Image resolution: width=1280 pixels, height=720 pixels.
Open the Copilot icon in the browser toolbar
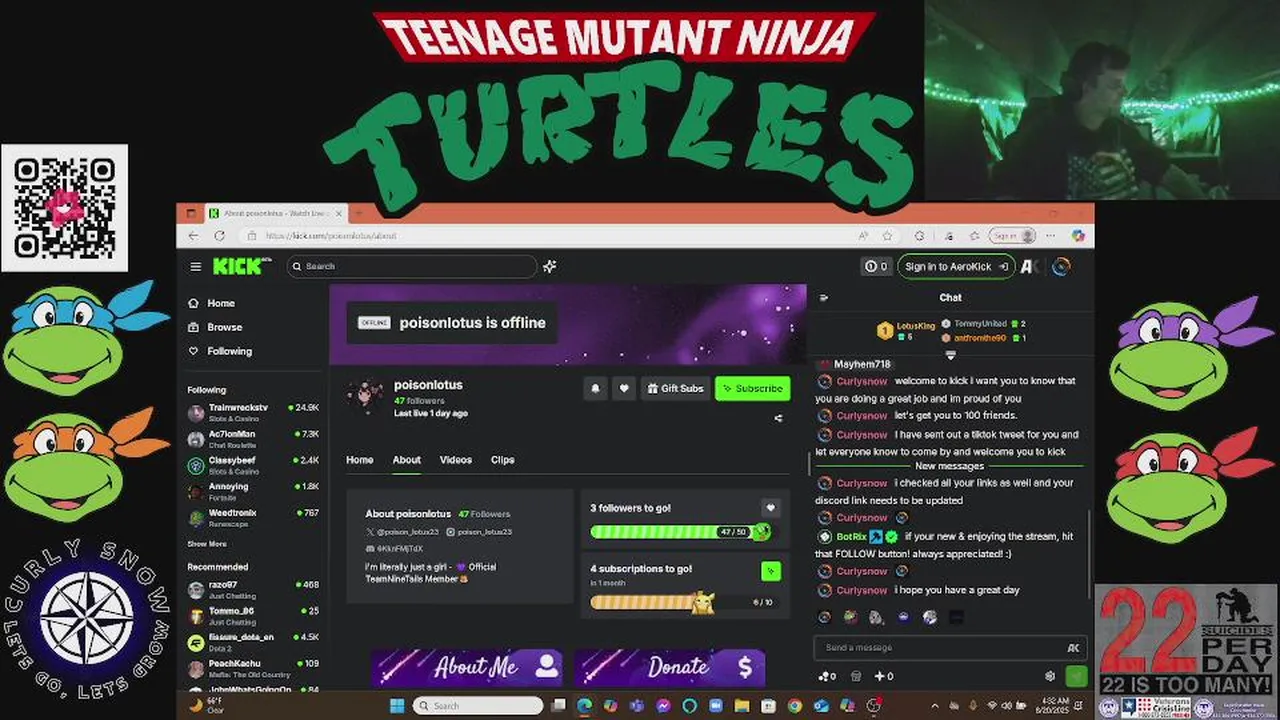pyautogui.click(x=1078, y=236)
